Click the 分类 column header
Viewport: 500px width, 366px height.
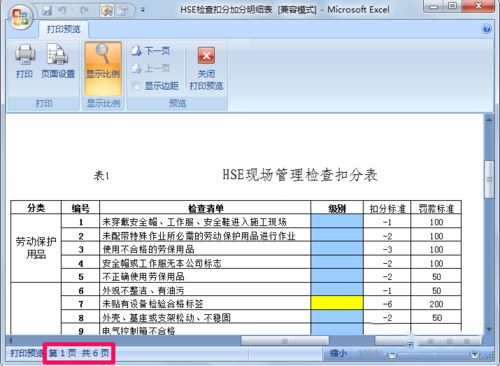[x=36, y=208]
